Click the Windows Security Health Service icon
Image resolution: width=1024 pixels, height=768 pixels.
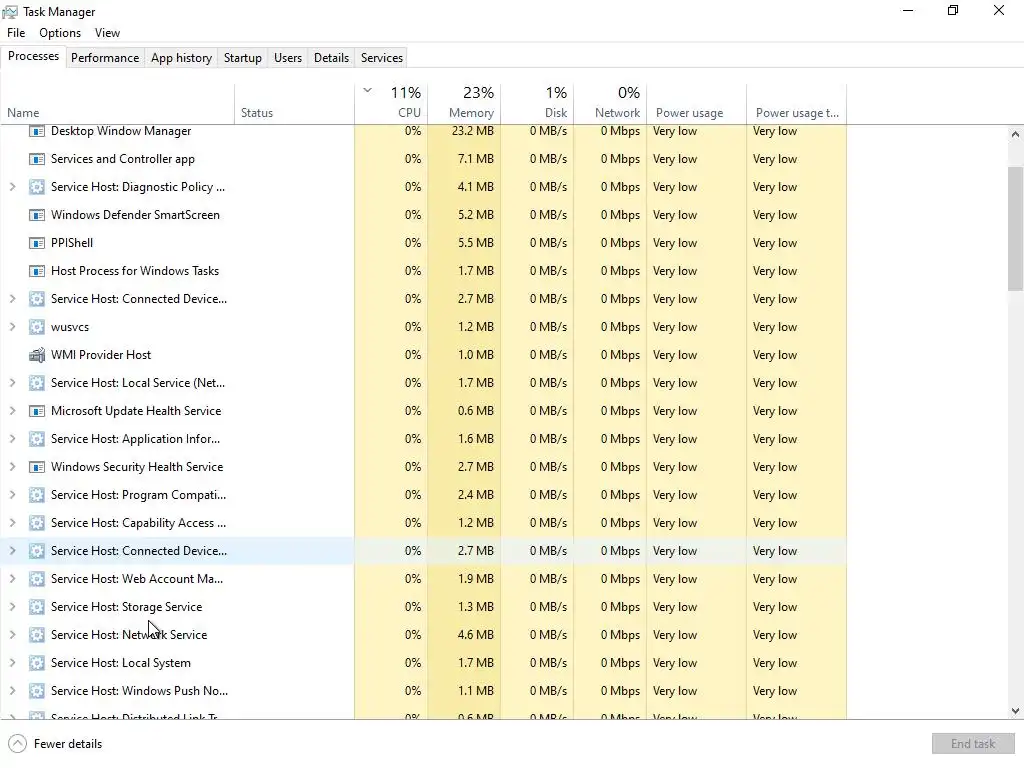pos(37,468)
